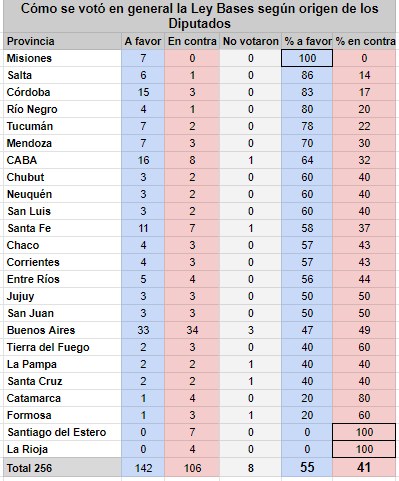Screen dimensions: 399x481
Task: Select the En contra column header
Action: [x=192, y=41]
